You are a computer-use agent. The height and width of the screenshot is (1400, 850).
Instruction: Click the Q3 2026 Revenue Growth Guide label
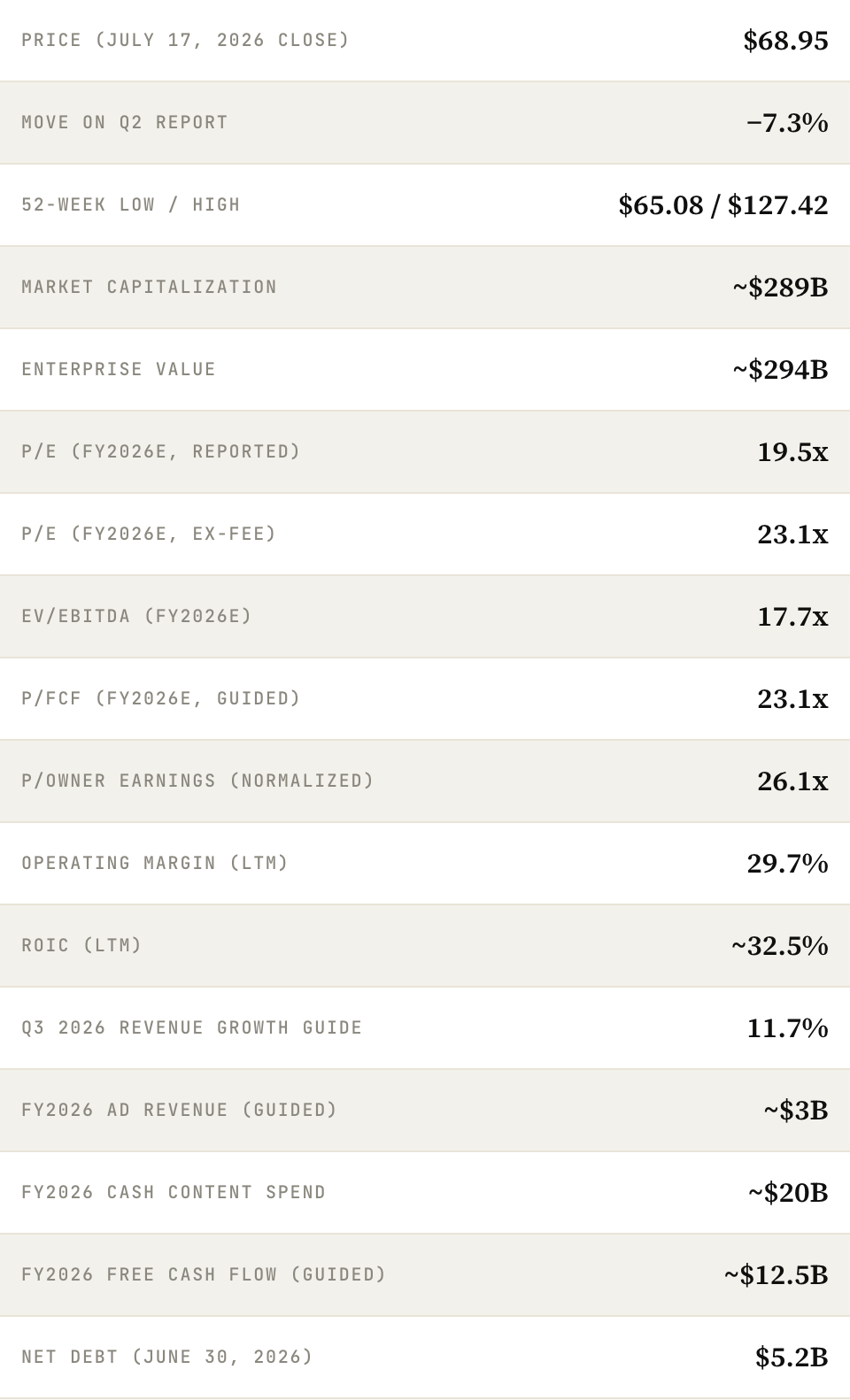[192, 1027]
